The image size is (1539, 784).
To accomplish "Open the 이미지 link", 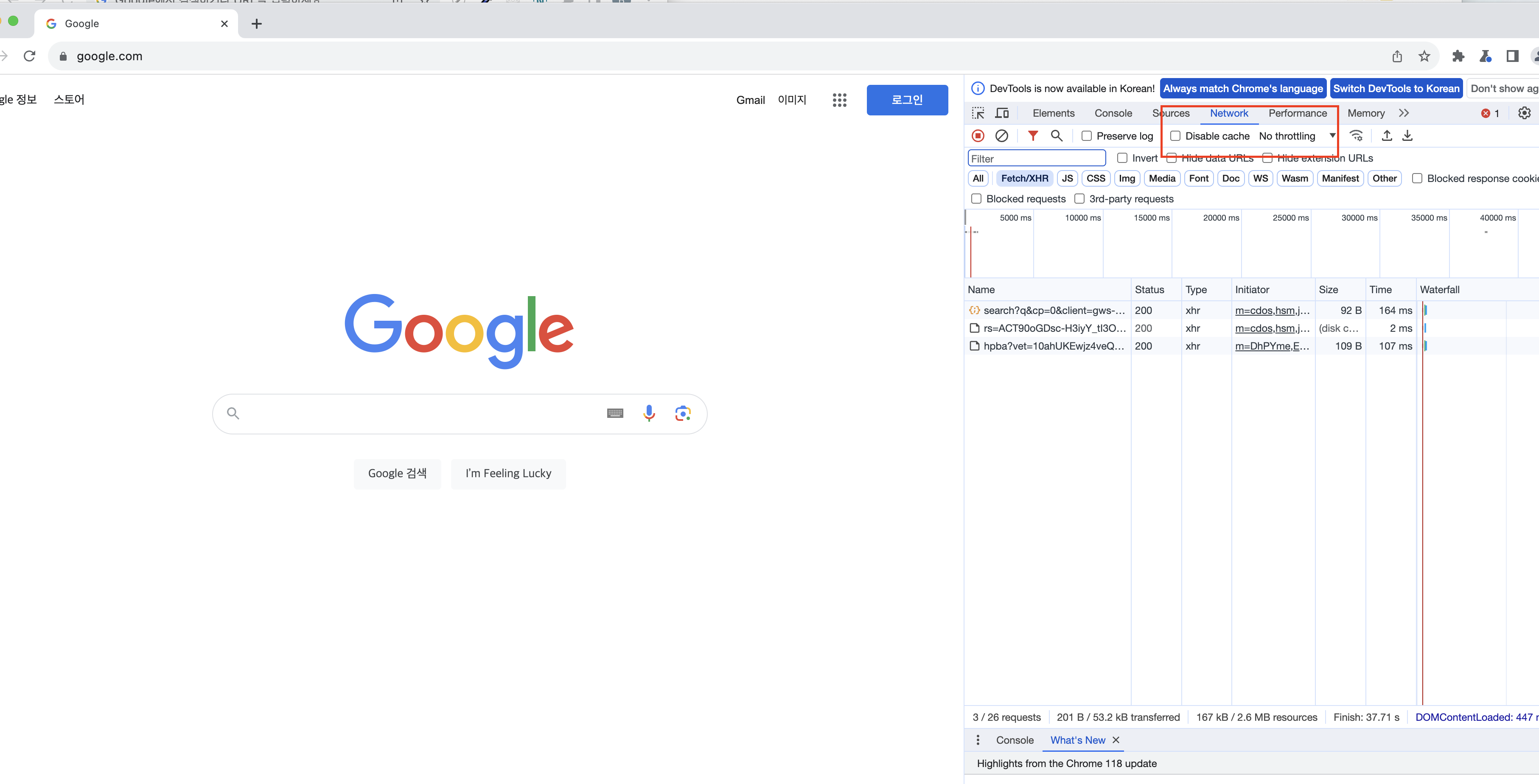I will pos(792,100).
